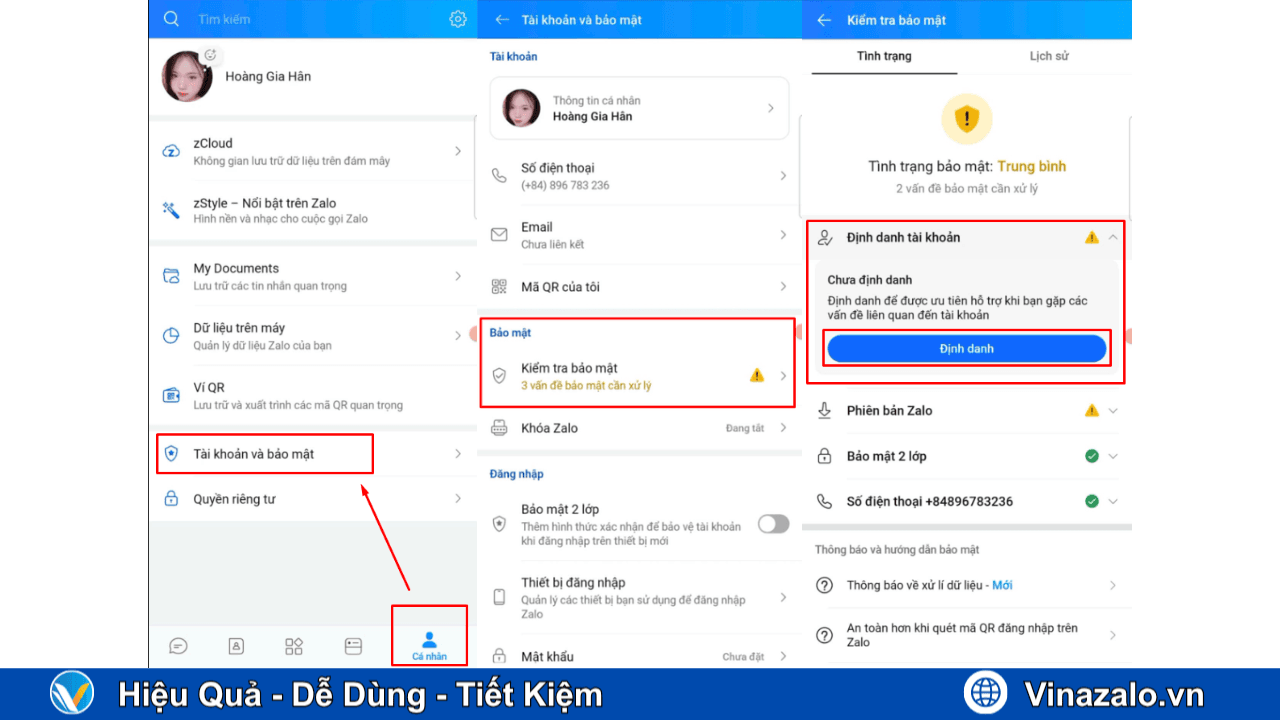Collapse the Định danh tài khoản section
The height and width of the screenshot is (720, 1280).
coord(1115,237)
